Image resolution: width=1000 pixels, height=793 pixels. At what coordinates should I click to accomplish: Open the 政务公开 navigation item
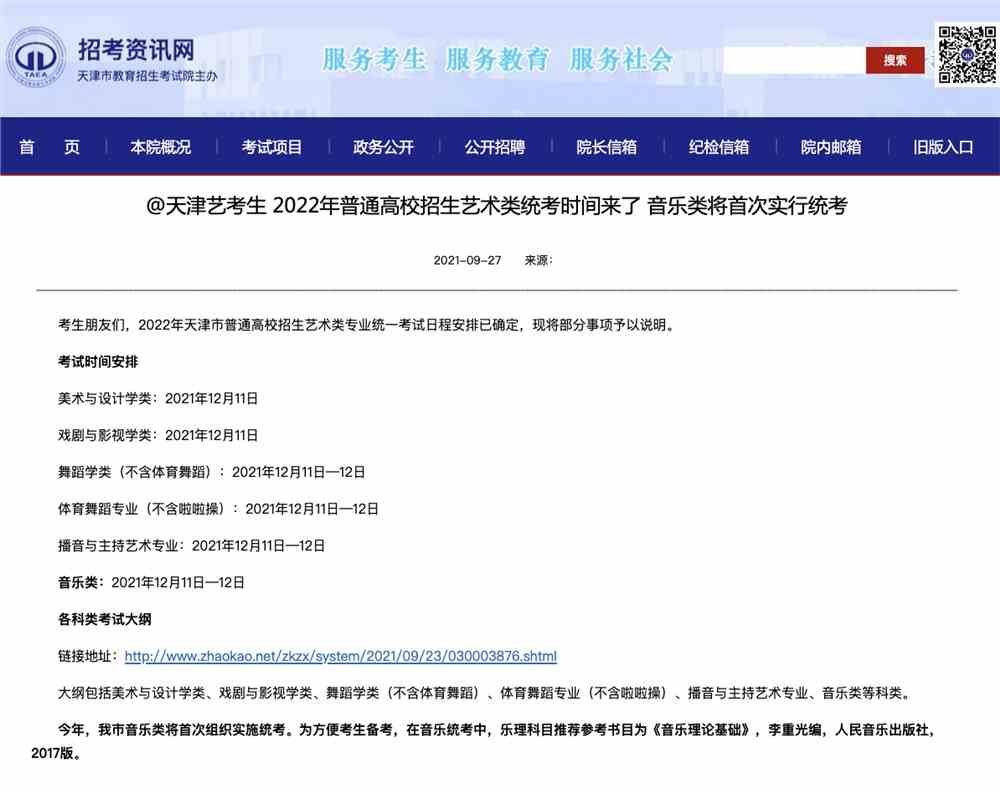click(x=383, y=147)
